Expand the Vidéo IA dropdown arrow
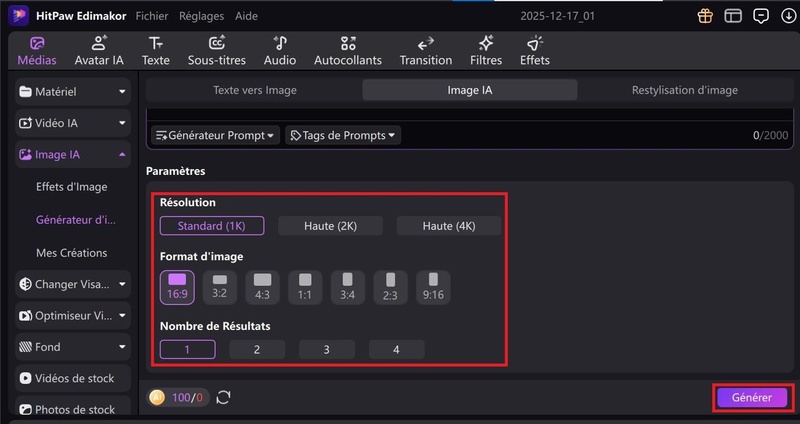The image size is (800, 424). (x=122, y=123)
